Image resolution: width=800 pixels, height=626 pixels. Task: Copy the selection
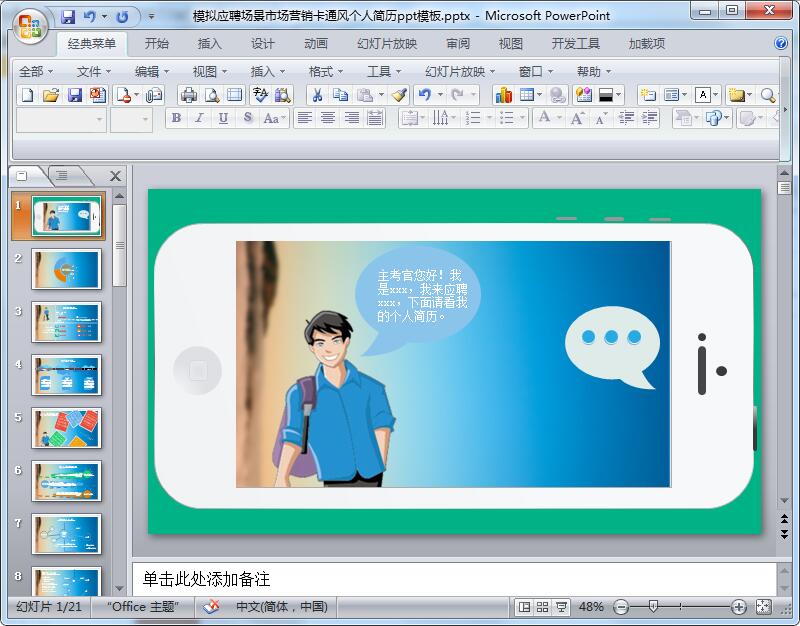click(x=340, y=95)
